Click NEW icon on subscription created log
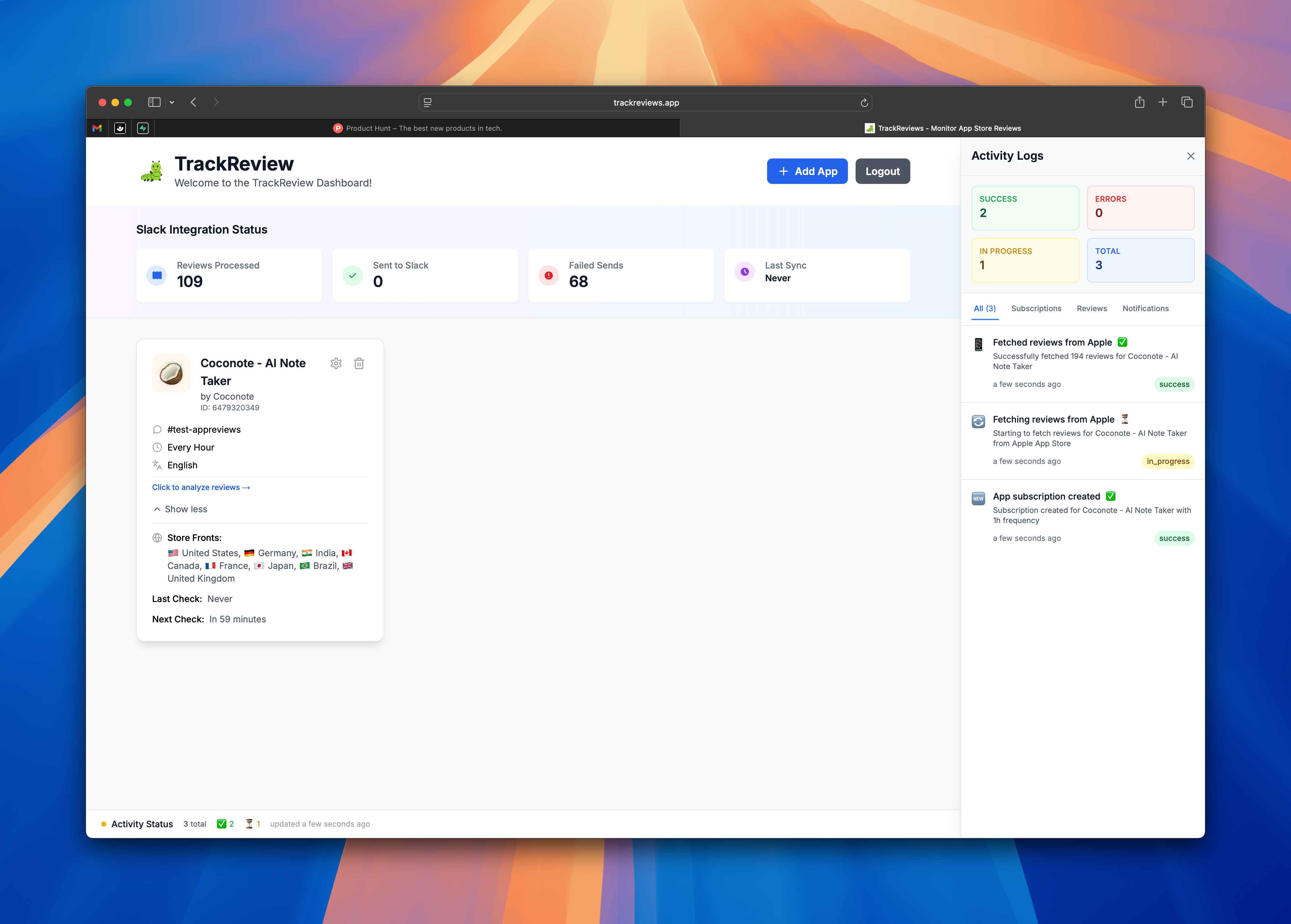 (978, 498)
